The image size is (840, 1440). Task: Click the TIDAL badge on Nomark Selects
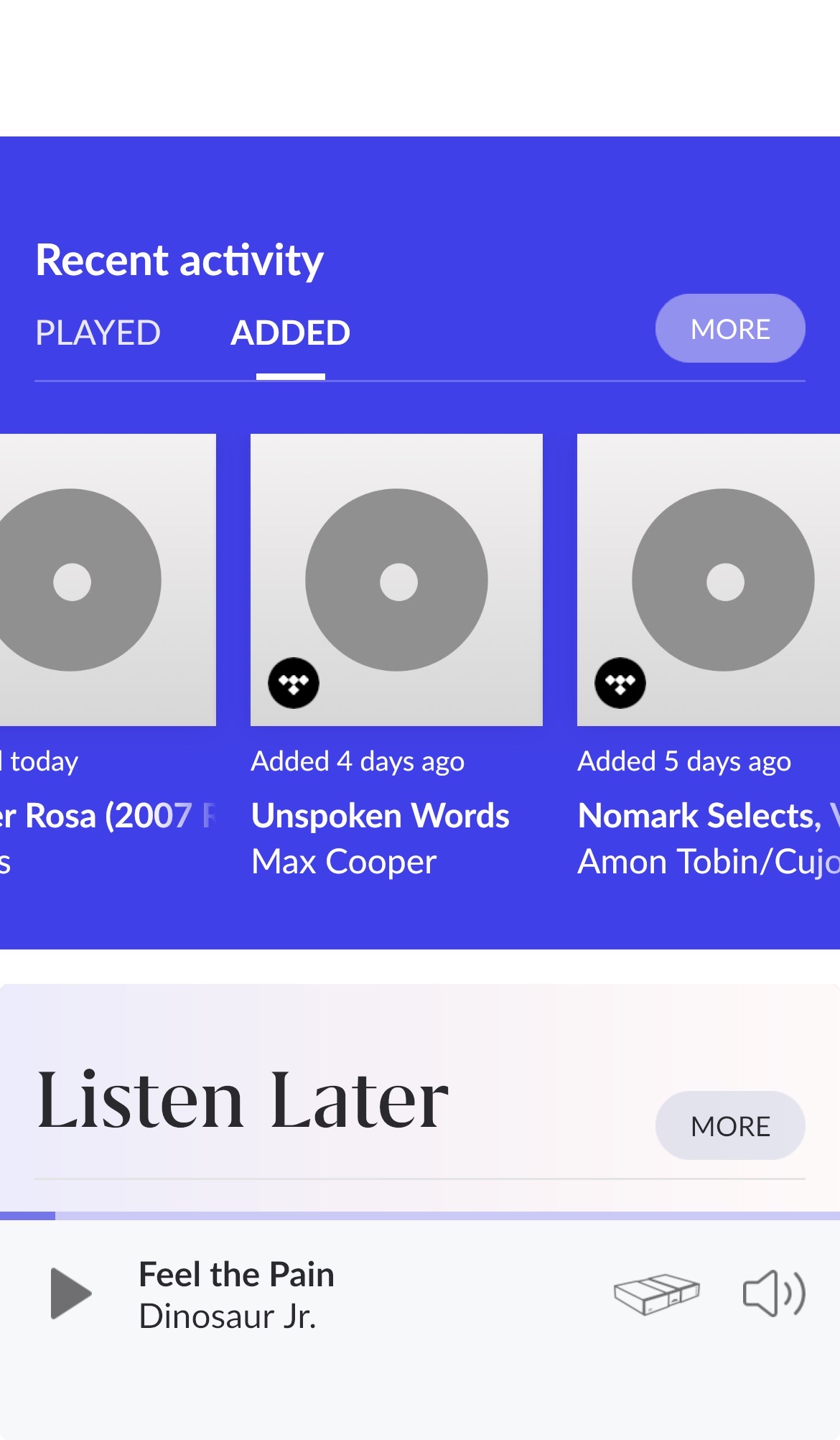620,683
